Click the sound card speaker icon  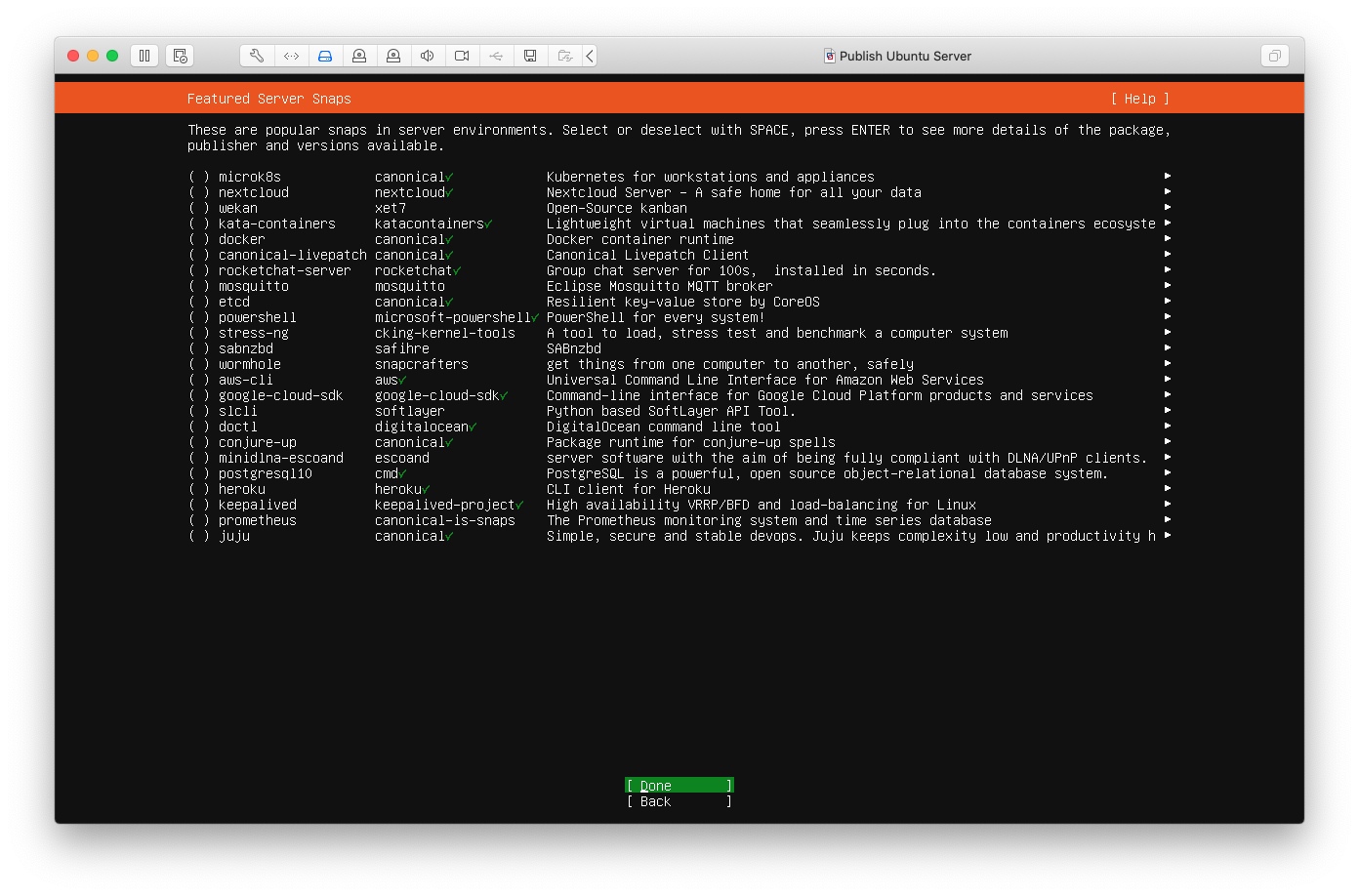[x=428, y=56]
